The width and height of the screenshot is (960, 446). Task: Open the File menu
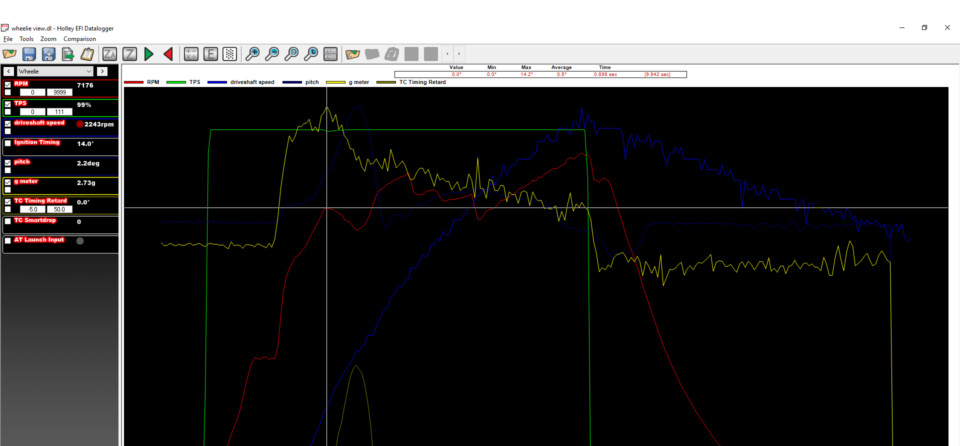pyautogui.click(x=8, y=39)
